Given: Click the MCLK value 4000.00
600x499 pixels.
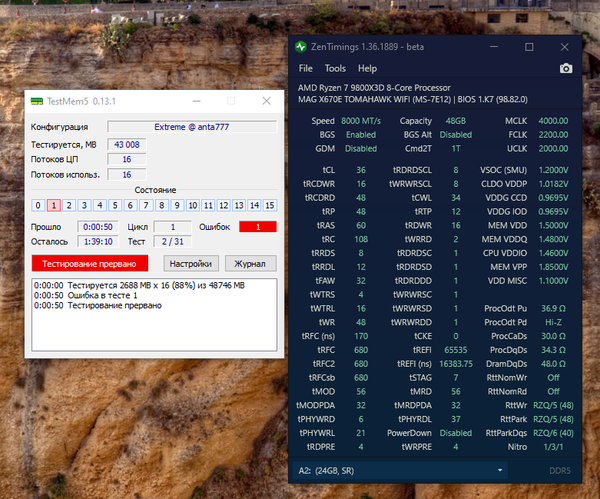Looking at the screenshot, I should pyautogui.click(x=553, y=121).
